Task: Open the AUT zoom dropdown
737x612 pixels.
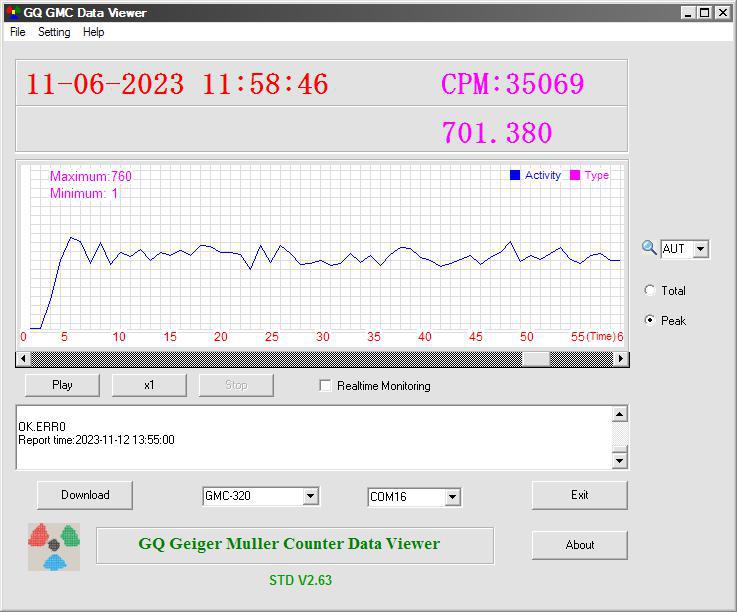Action: pos(700,249)
